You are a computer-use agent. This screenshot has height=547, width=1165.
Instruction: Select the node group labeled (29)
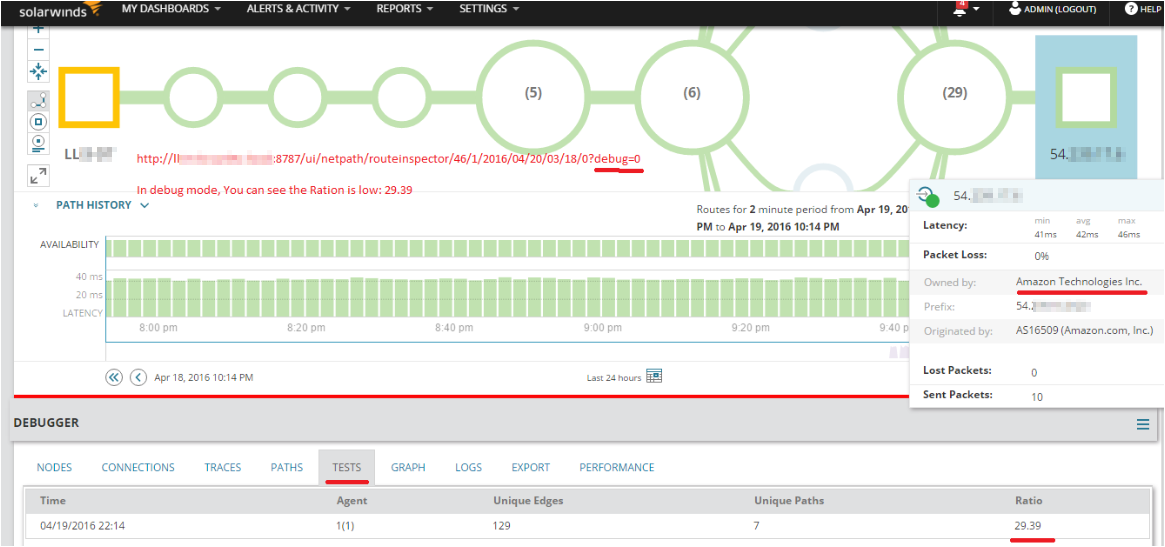954,93
